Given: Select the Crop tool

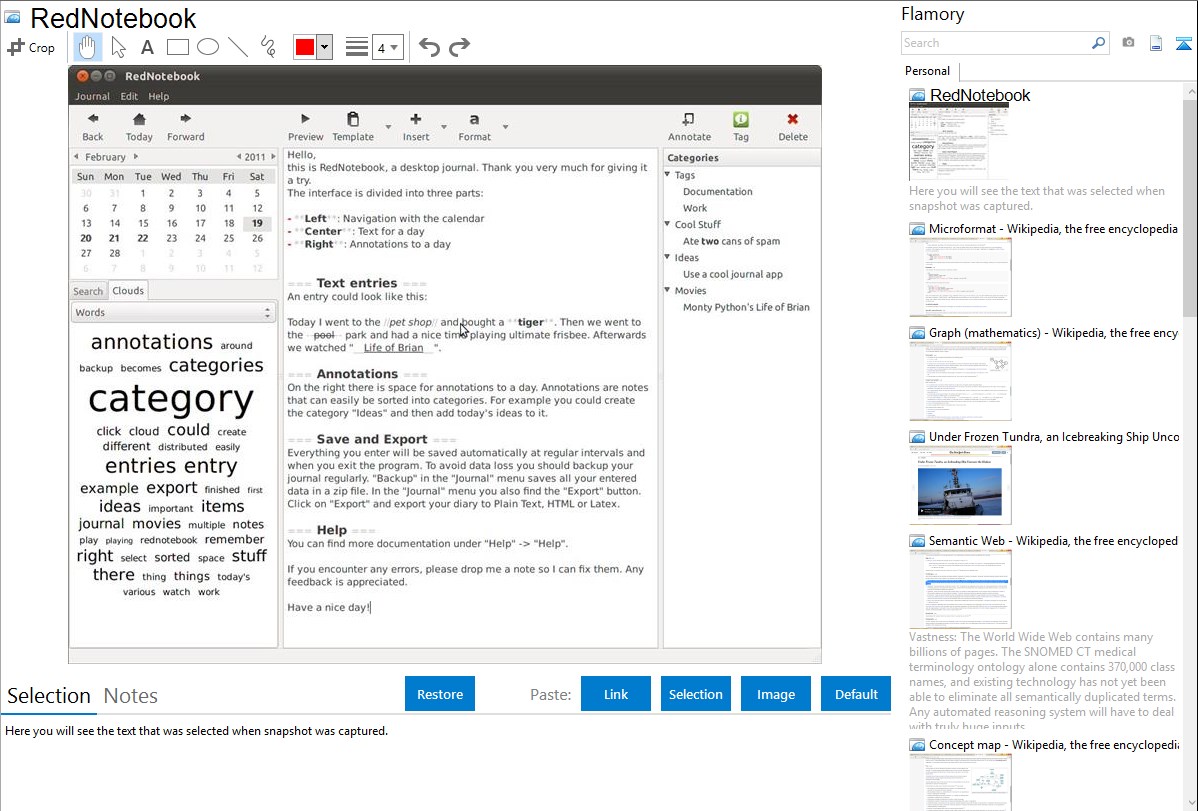Looking at the screenshot, I should 31,47.
